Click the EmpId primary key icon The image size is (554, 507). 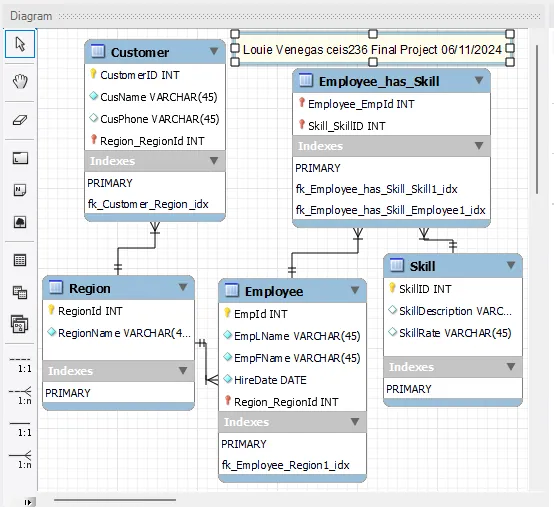[227, 313]
